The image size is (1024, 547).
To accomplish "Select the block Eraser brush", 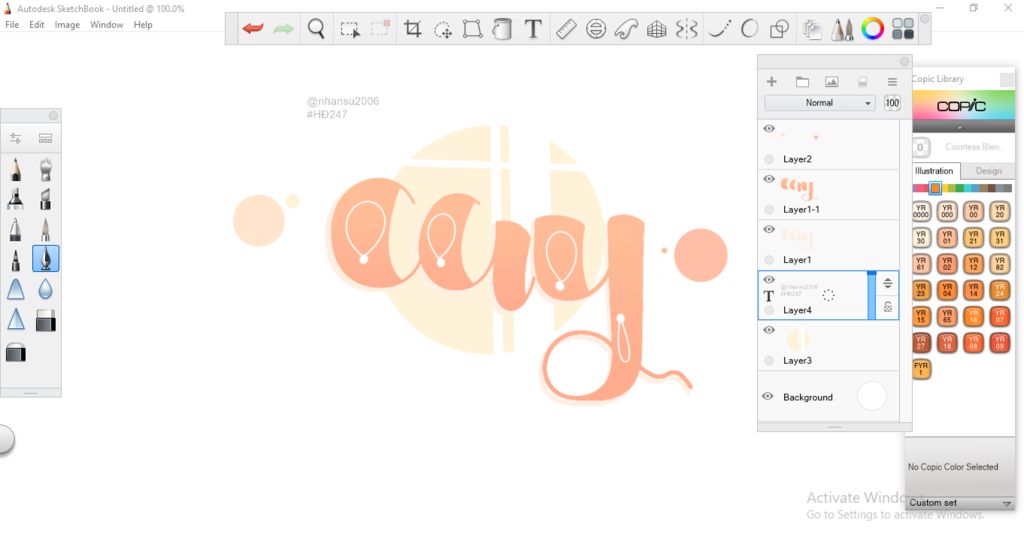I will click(45, 320).
